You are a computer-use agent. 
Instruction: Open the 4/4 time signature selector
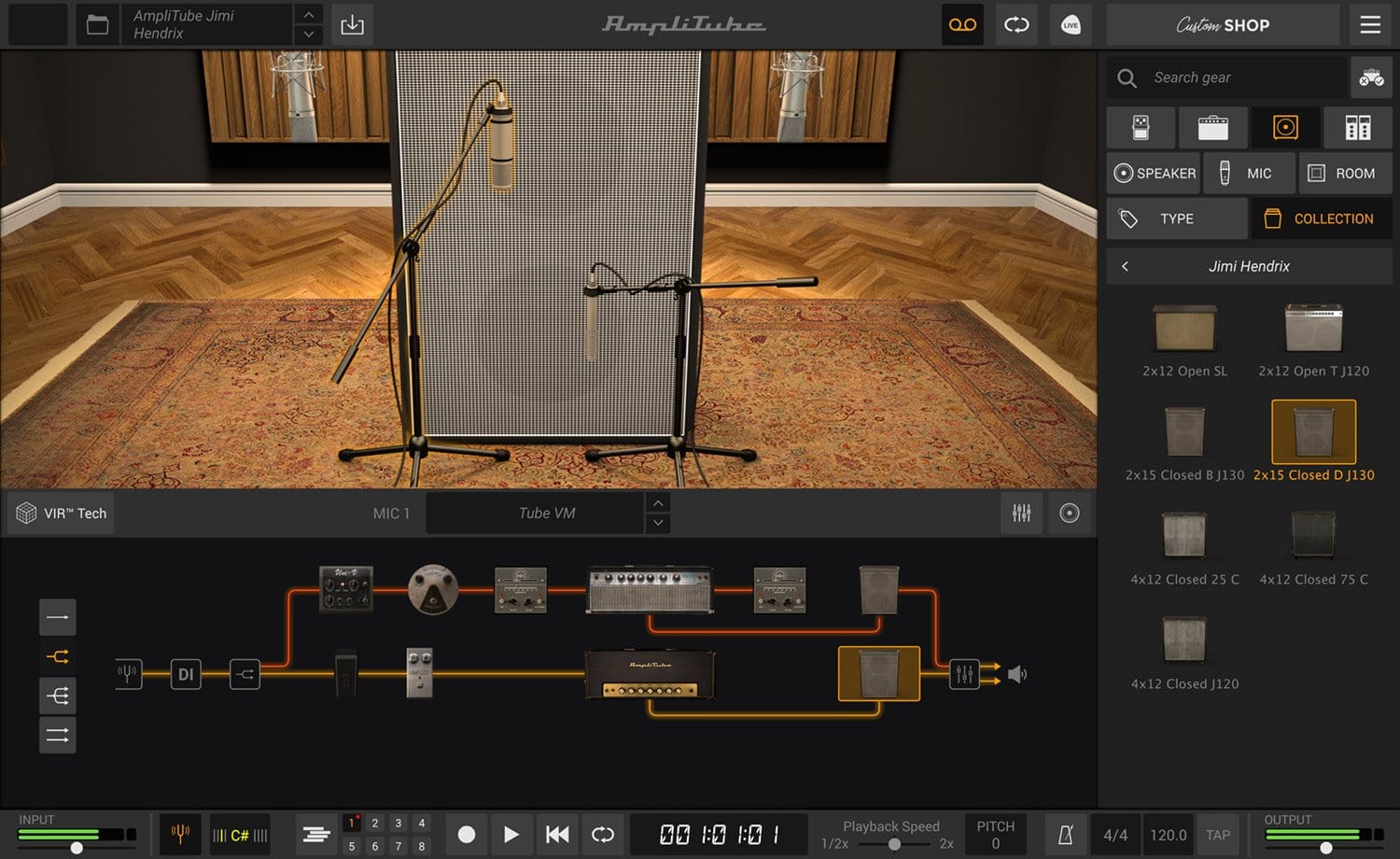[1115, 835]
